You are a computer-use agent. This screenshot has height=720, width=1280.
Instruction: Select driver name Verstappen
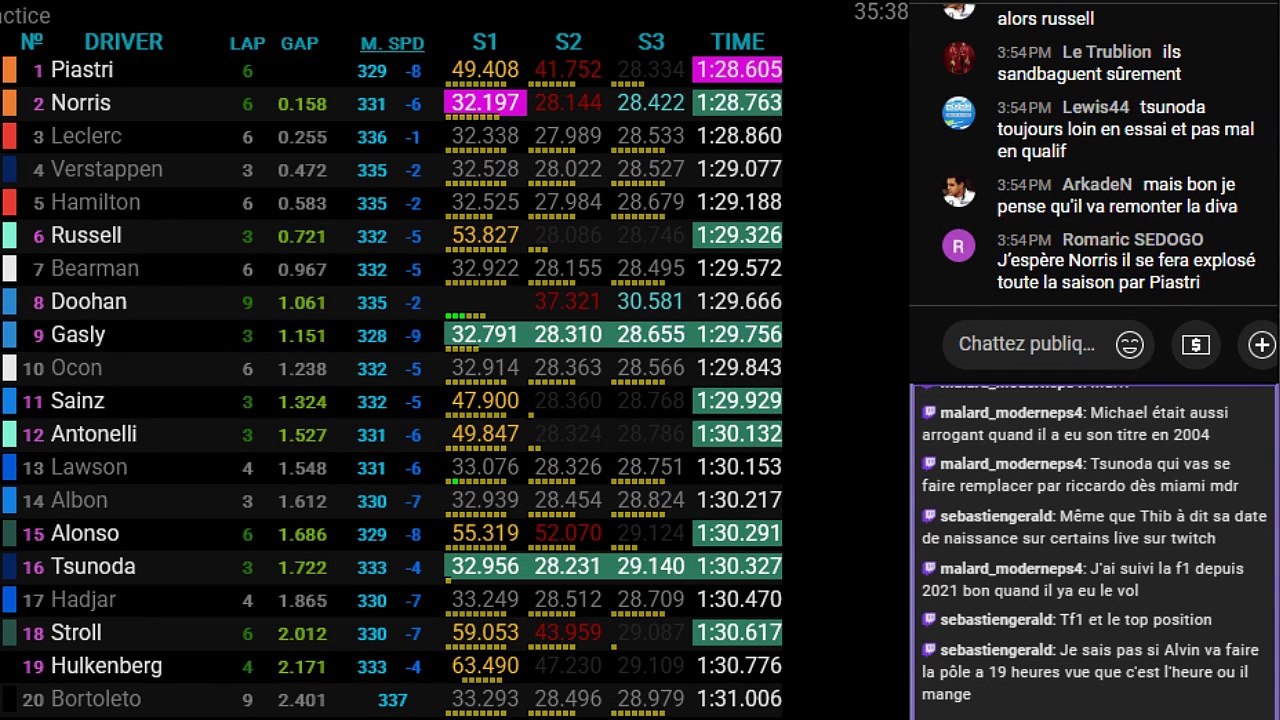(107, 169)
